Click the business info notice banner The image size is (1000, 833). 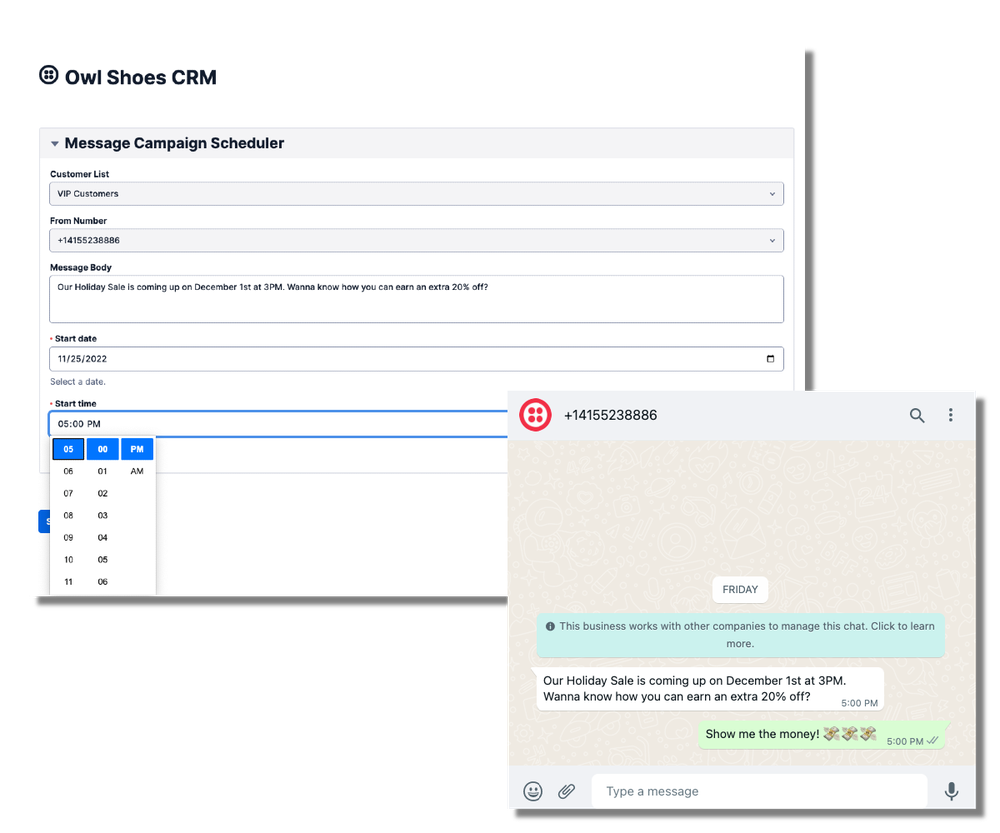(740, 635)
